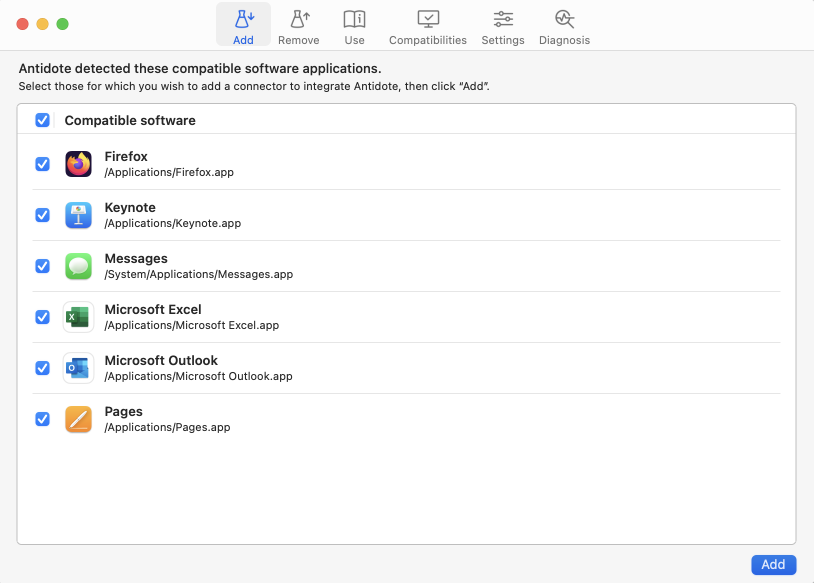The height and width of the screenshot is (583, 814).
Task: Toggle the Compatible software header checkbox
Action: point(42,120)
